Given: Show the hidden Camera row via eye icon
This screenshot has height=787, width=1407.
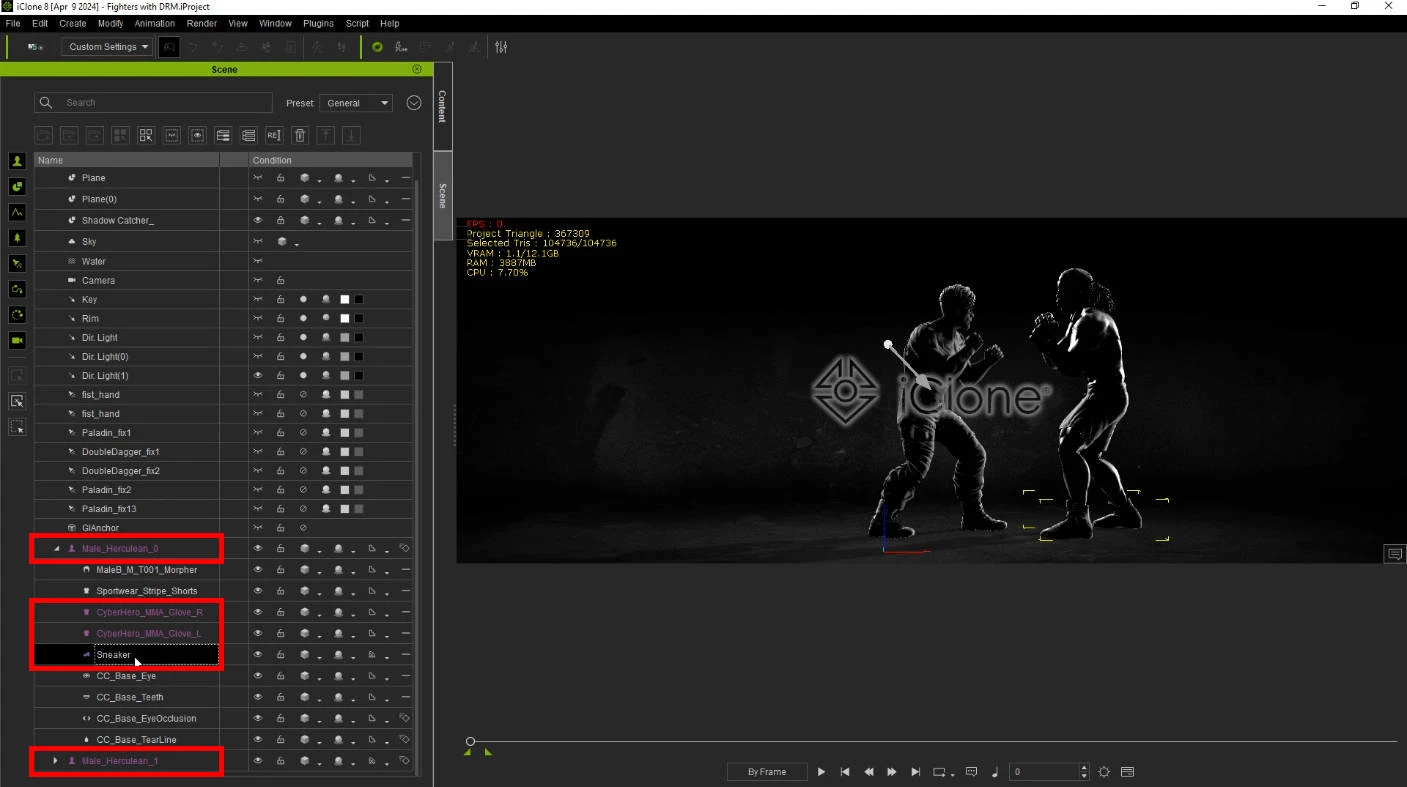Looking at the screenshot, I should pyautogui.click(x=258, y=281).
